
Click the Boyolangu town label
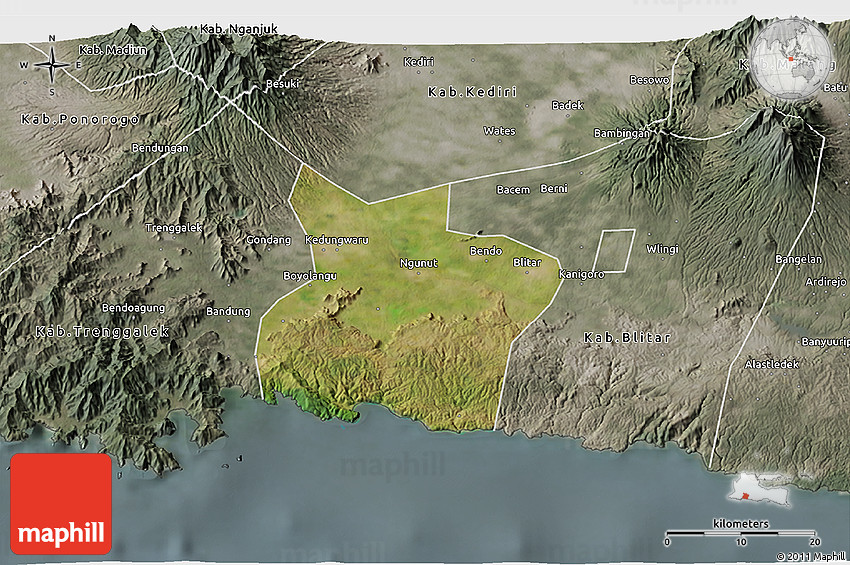[309, 275]
